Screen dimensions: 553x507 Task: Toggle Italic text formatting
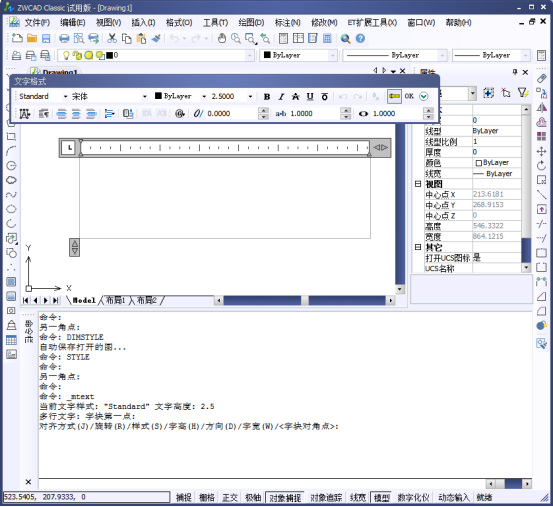[x=281, y=96]
